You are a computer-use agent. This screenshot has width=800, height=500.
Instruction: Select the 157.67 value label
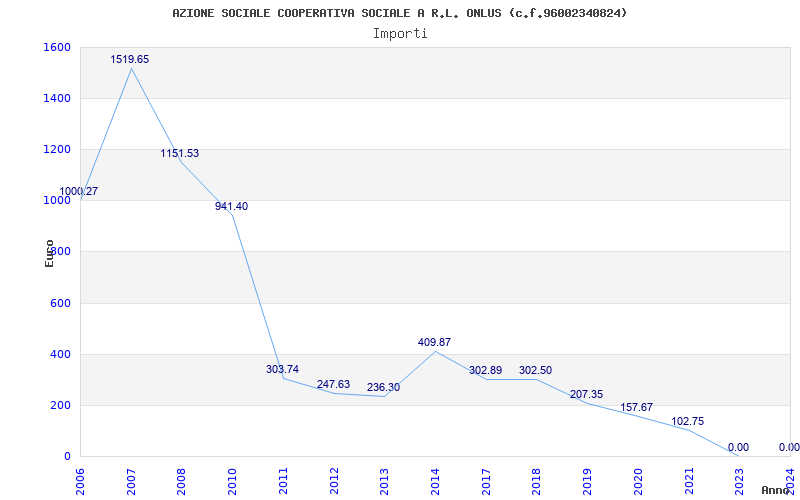pyautogui.click(x=637, y=408)
